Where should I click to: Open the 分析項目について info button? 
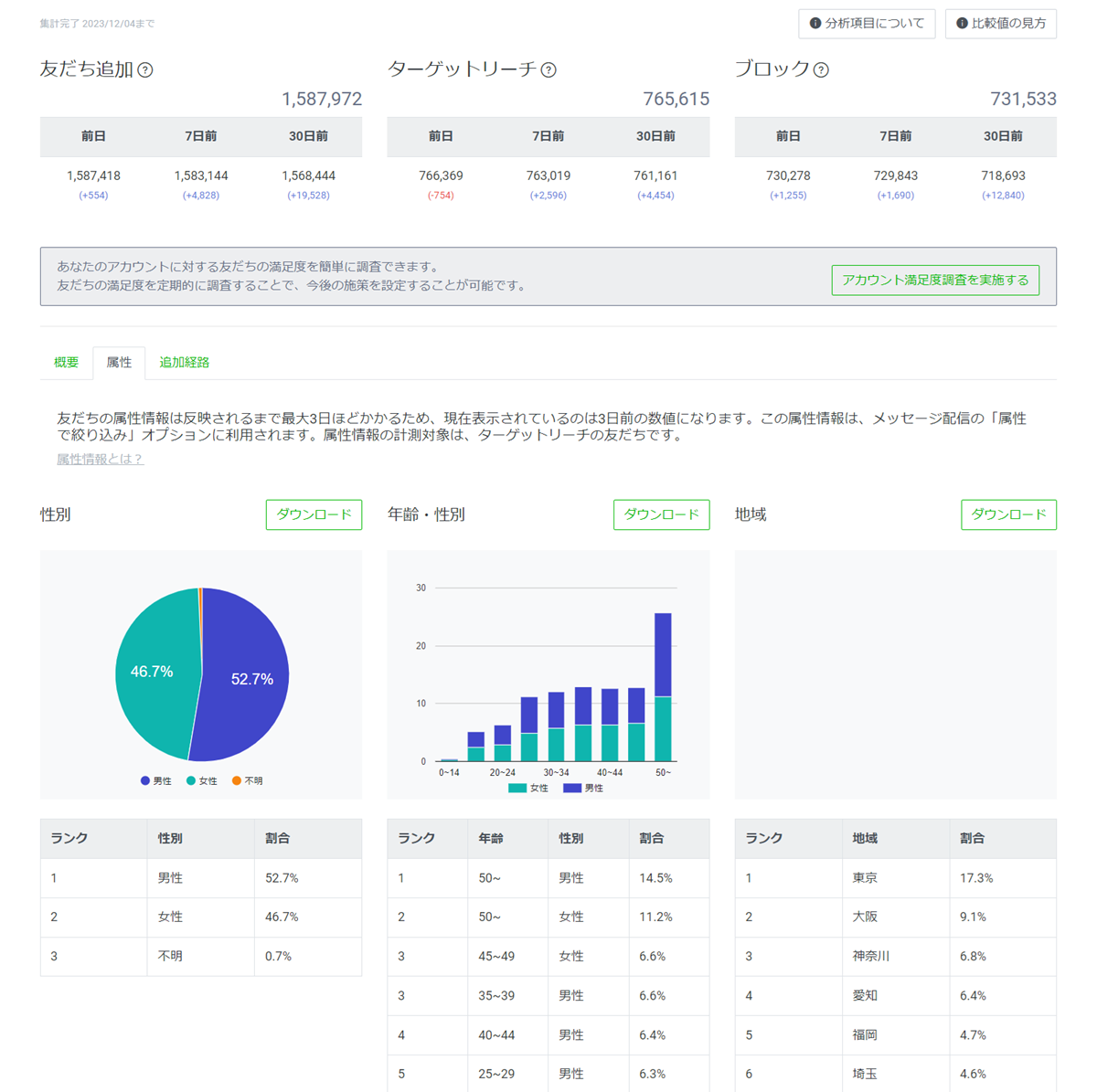coord(867,24)
